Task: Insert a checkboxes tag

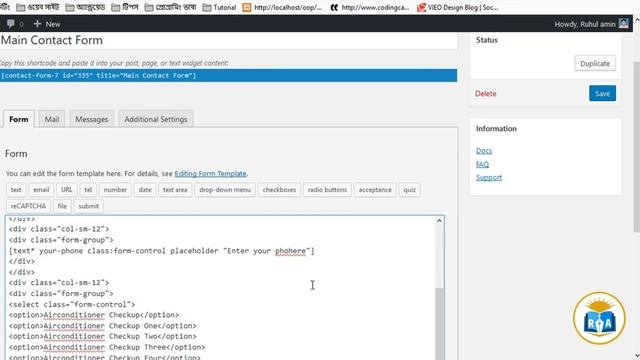Action: 279,190
